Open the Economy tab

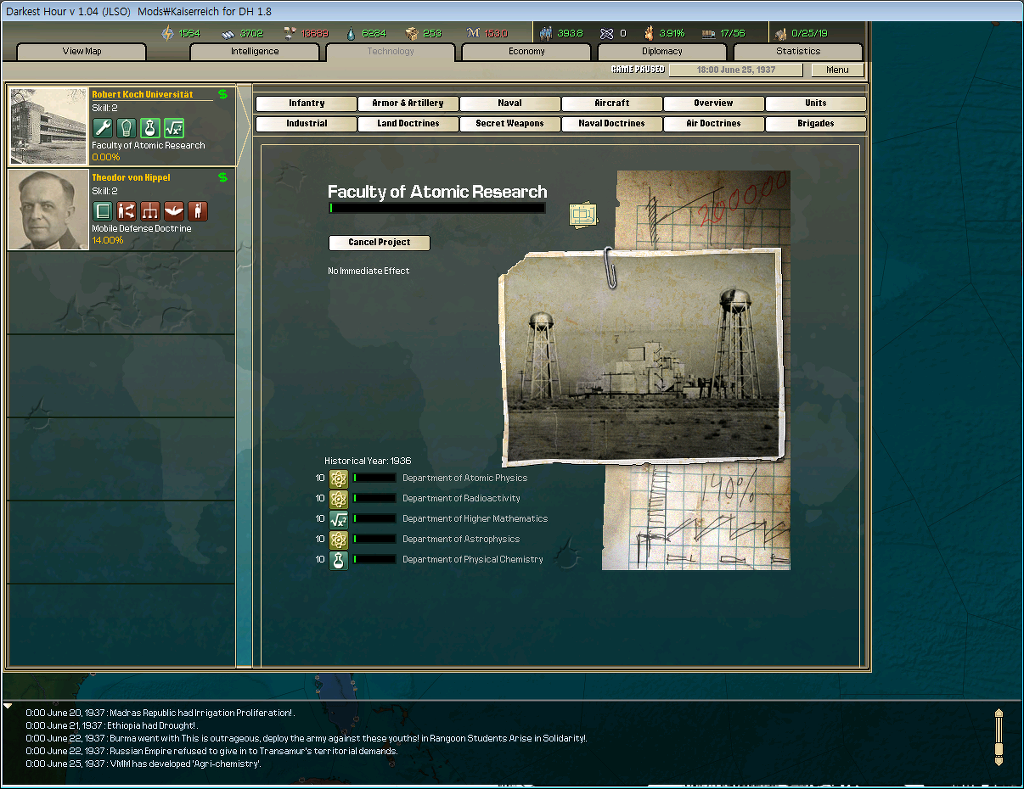click(x=526, y=51)
